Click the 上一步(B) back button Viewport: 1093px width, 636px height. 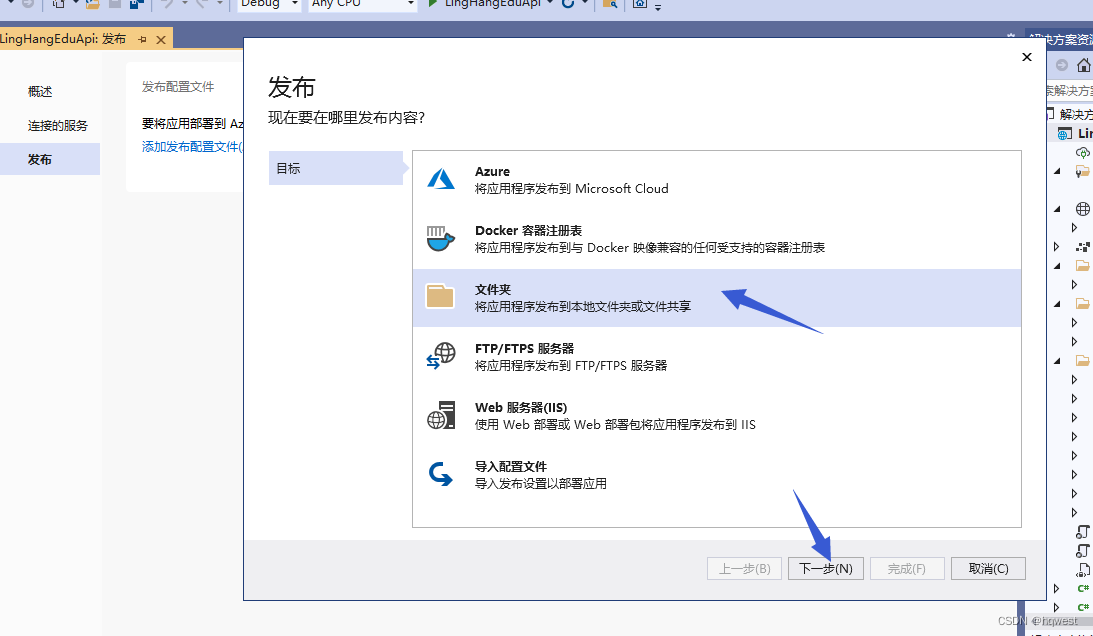[x=744, y=568]
